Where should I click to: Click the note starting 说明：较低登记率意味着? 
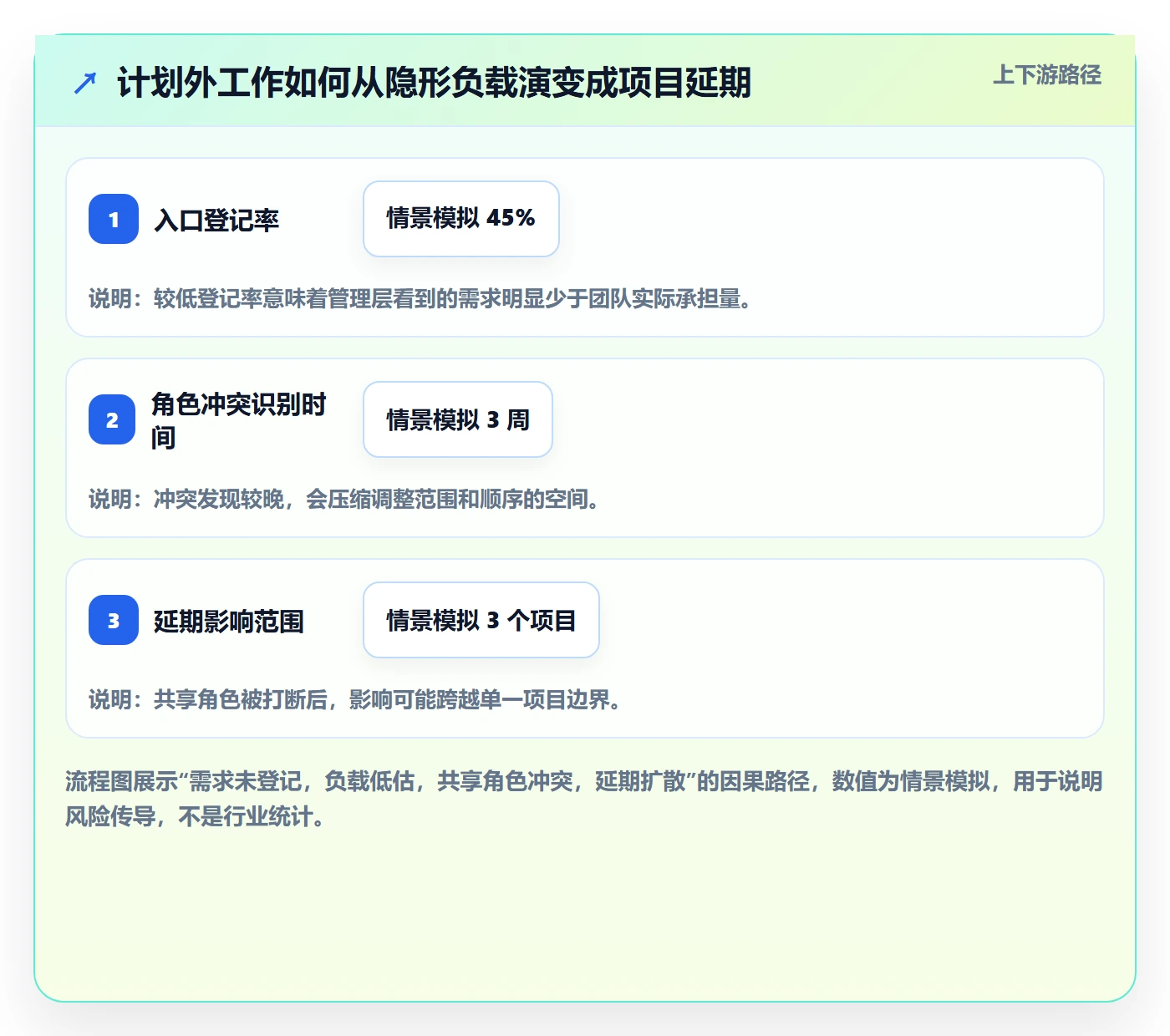420,299
